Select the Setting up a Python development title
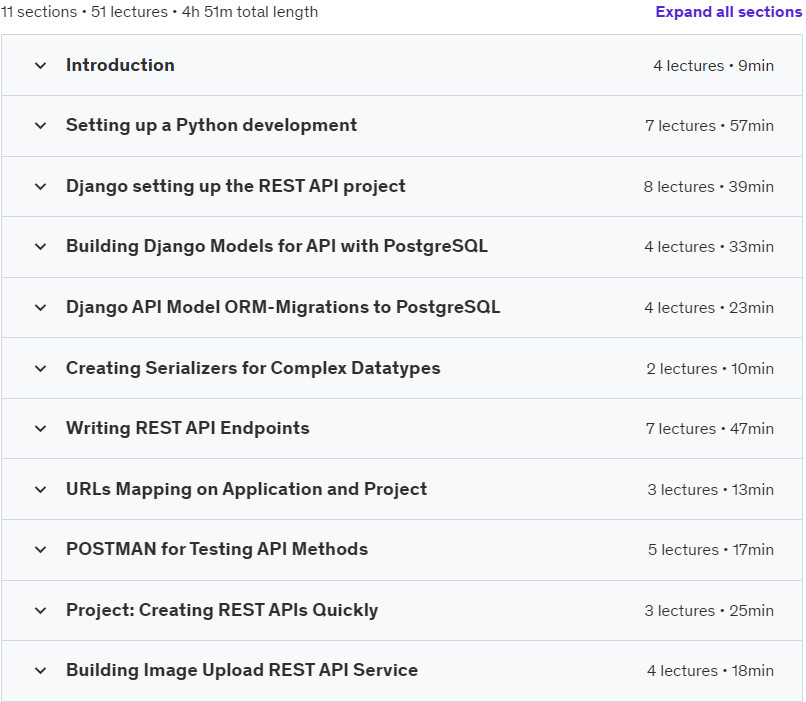806x702 pixels. (211, 125)
